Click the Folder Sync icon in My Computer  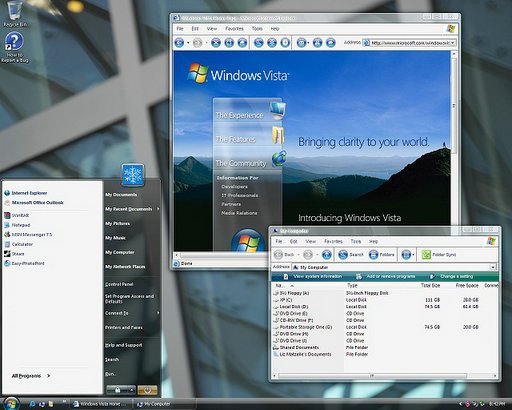coord(426,255)
